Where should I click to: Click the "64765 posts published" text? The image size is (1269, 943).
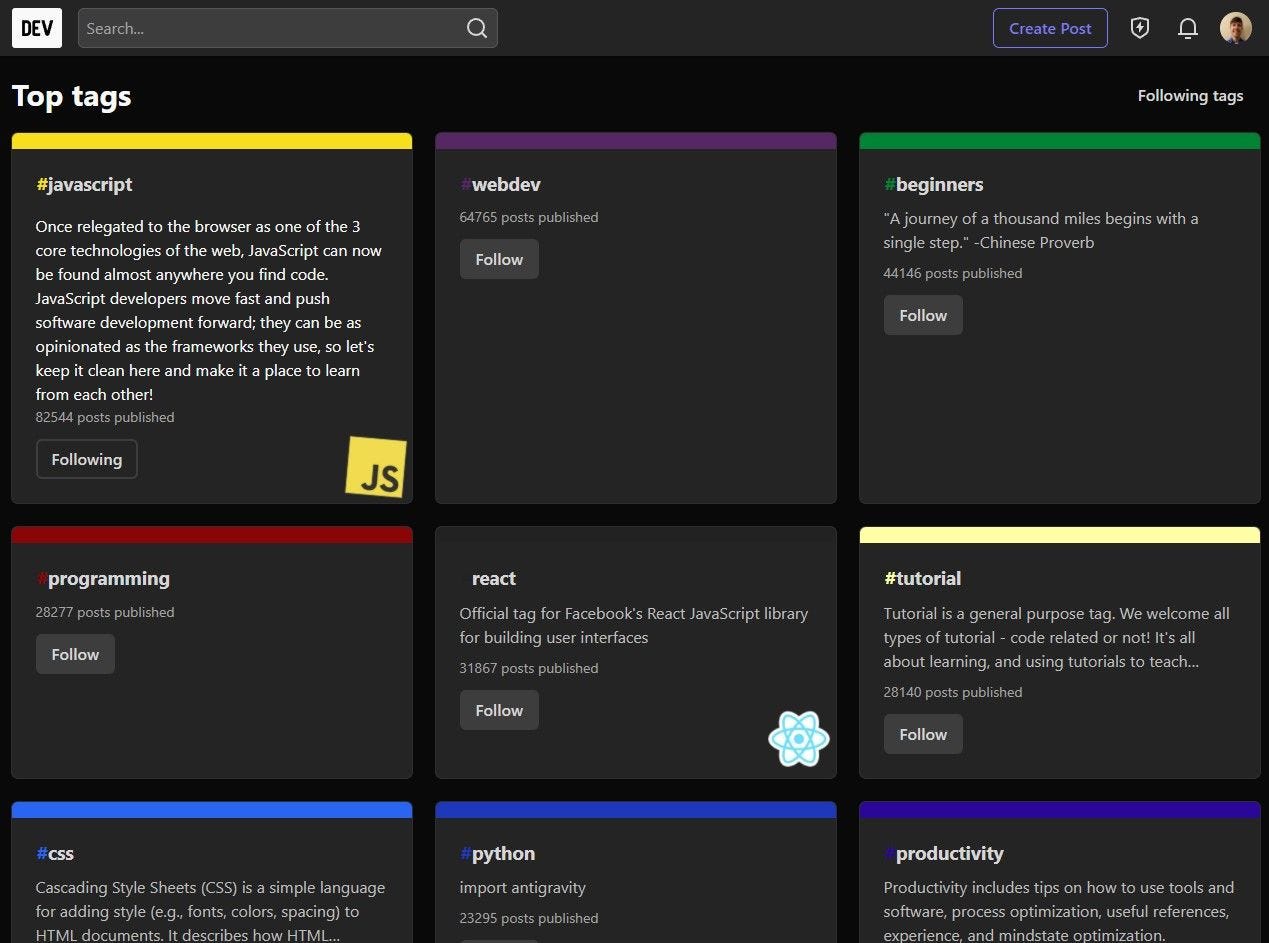coord(529,217)
